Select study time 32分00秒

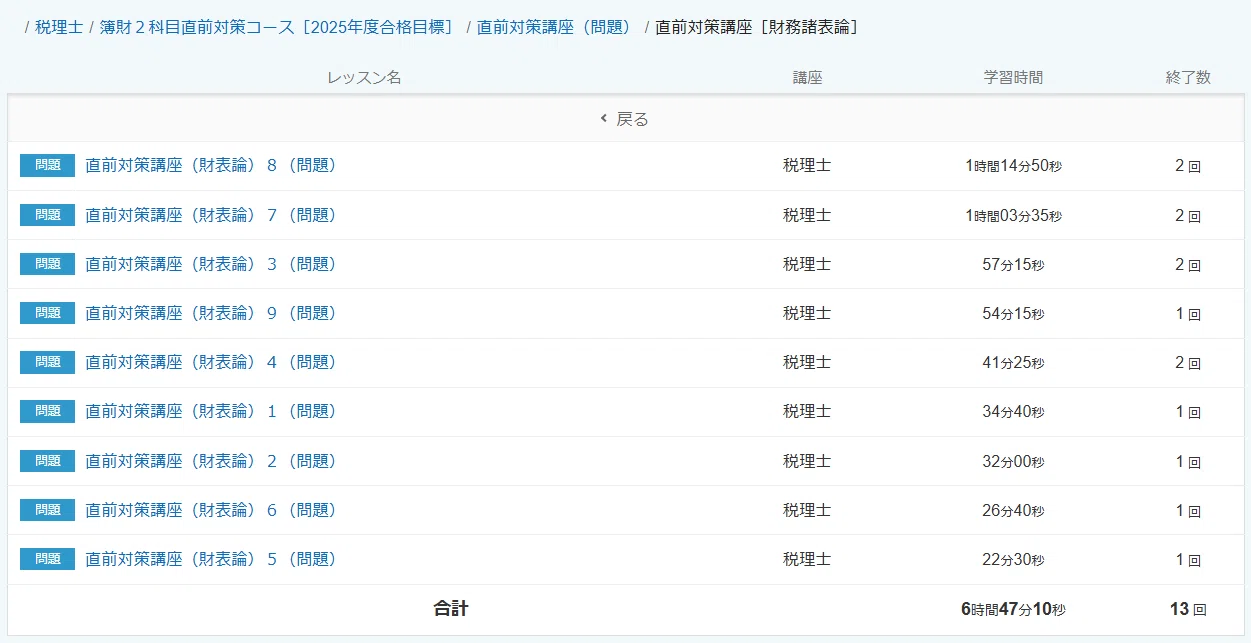pyautogui.click(x=1013, y=460)
